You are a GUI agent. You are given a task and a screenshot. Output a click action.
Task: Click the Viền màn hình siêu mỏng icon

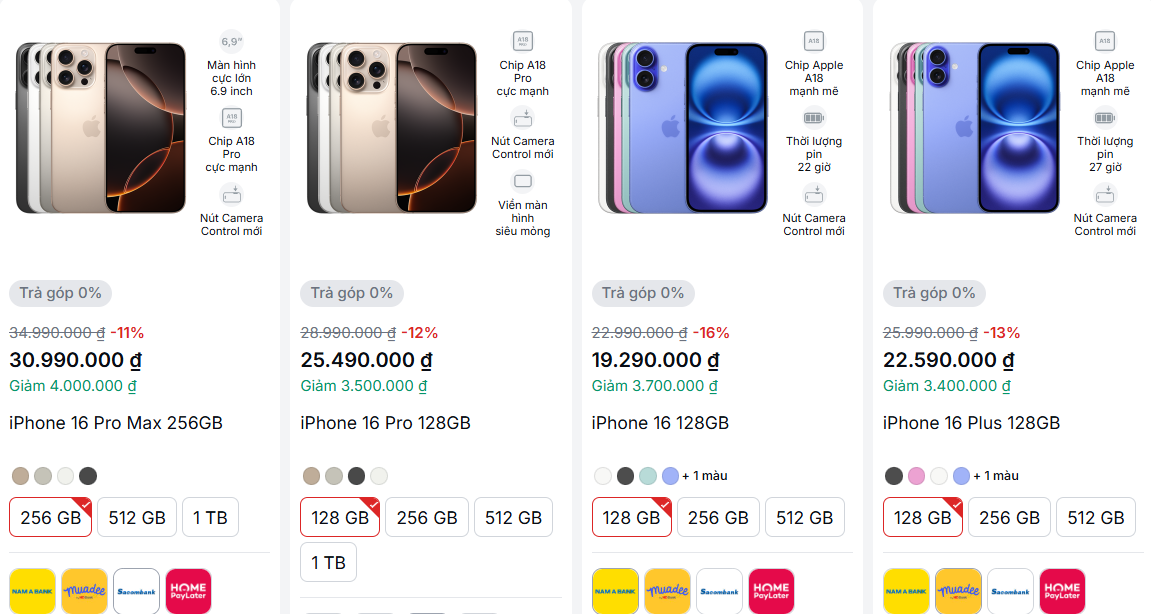pyautogui.click(x=522, y=182)
